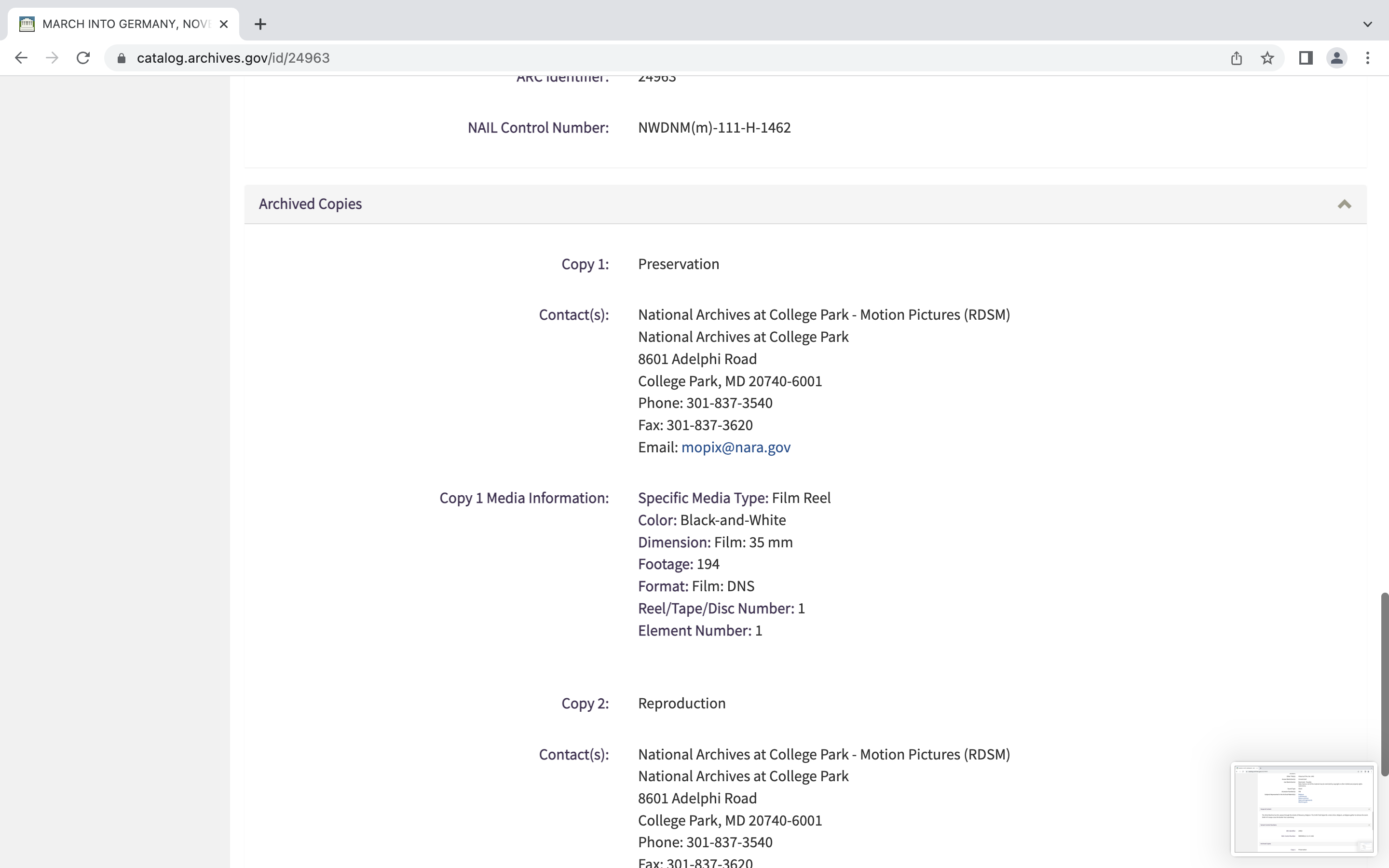1389x868 pixels.
Task: Close the MARCH INTO GERMANY tab
Action: tap(224, 24)
